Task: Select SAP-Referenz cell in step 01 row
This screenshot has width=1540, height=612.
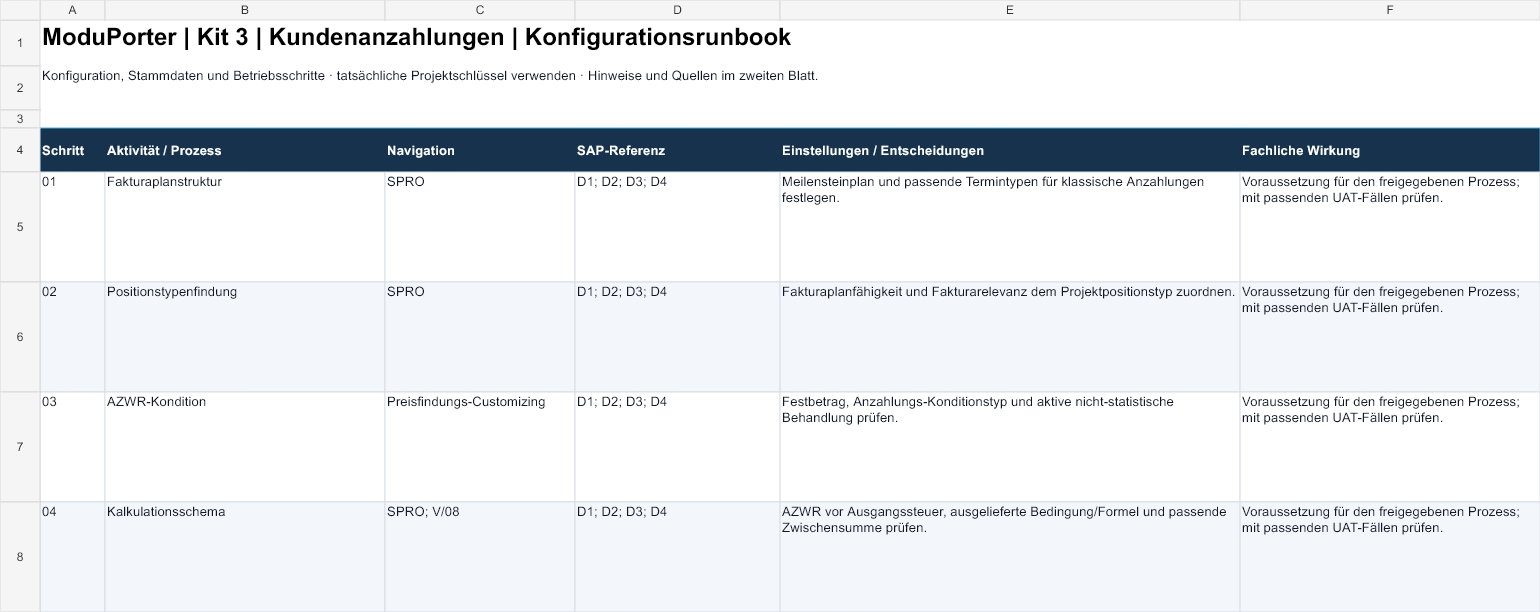Action: pos(677,227)
